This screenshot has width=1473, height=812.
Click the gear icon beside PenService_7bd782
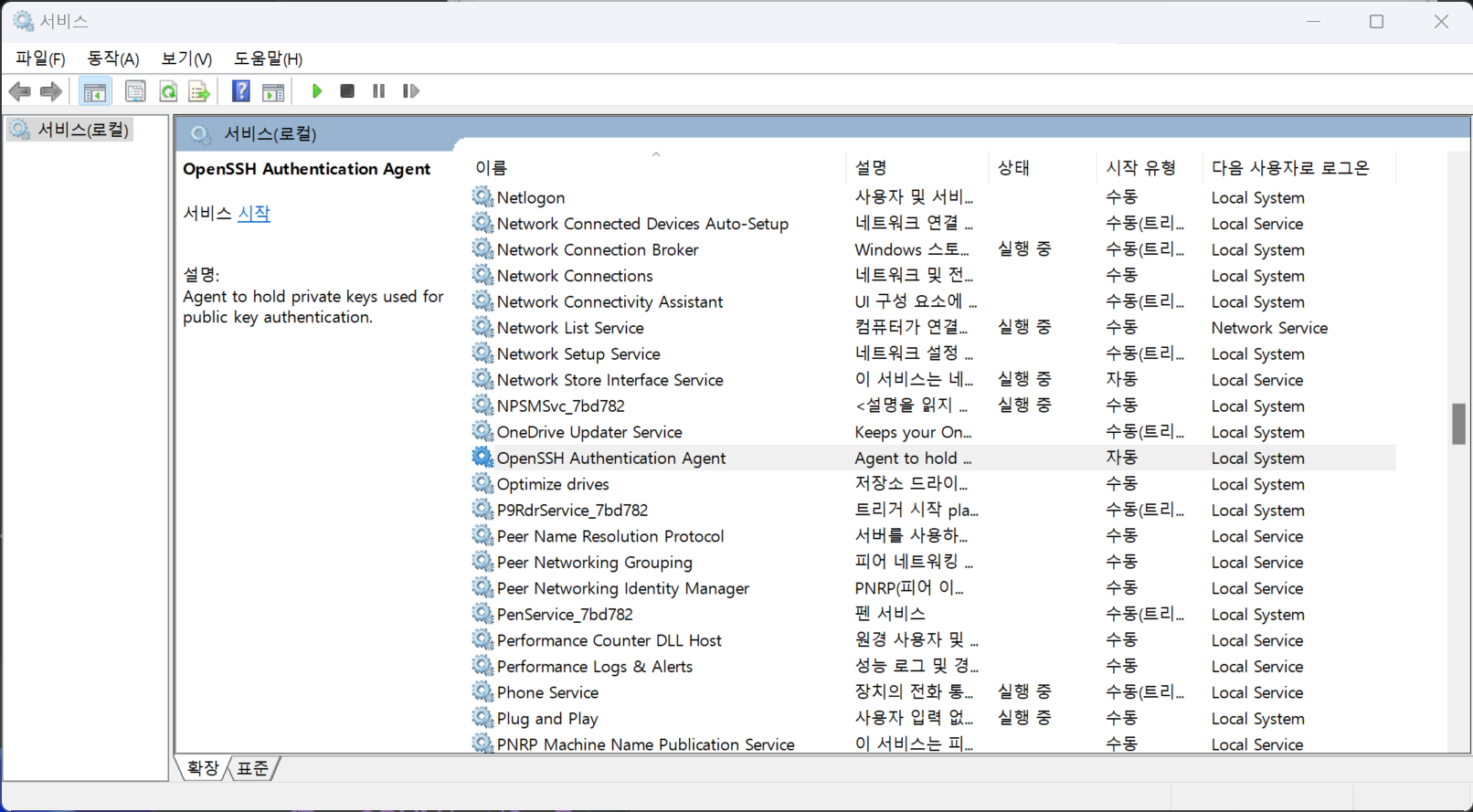[482, 614]
